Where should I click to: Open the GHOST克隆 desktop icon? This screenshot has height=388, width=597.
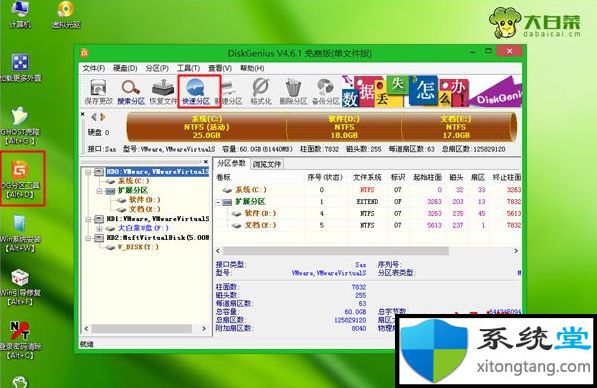click(19, 126)
